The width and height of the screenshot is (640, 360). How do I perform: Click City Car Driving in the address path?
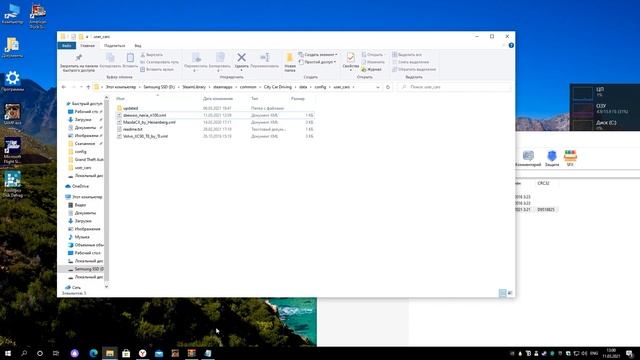pos(278,87)
